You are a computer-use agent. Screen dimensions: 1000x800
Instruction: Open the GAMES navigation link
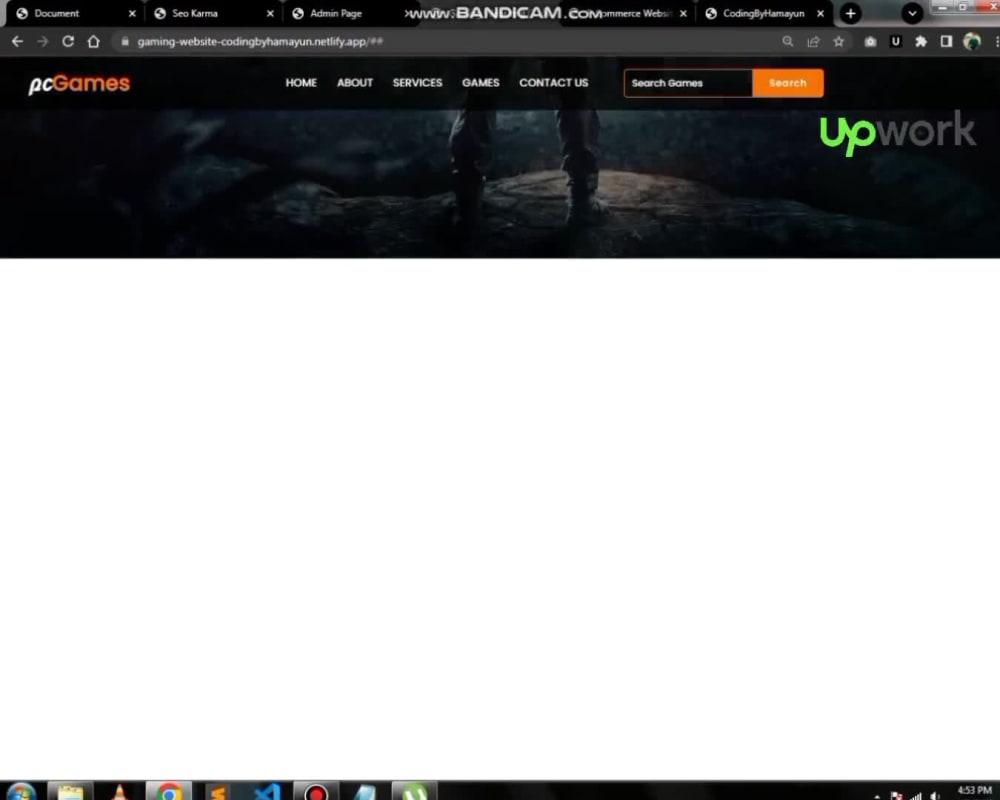click(x=480, y=83)
